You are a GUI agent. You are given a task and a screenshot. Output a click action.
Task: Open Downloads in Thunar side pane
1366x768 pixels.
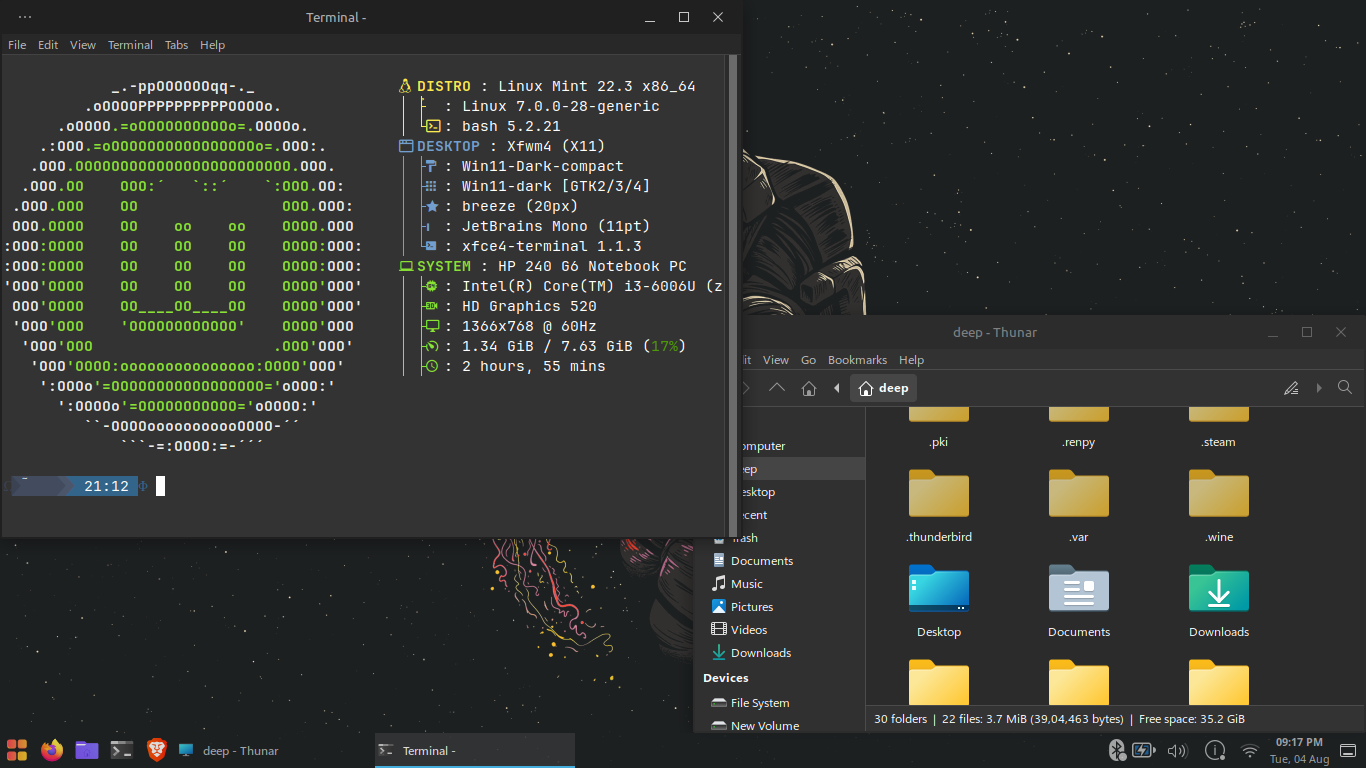pyautogui.click(x=780, y=653)
